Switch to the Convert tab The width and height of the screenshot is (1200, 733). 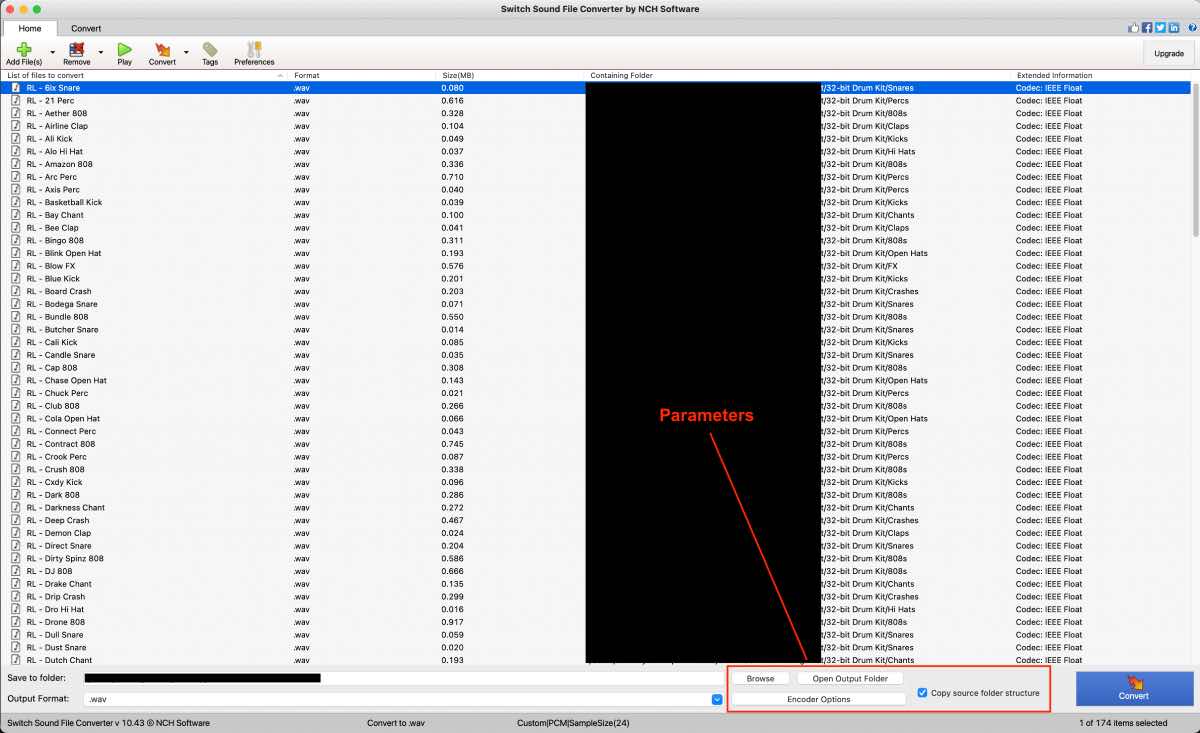tap(86, 28)
